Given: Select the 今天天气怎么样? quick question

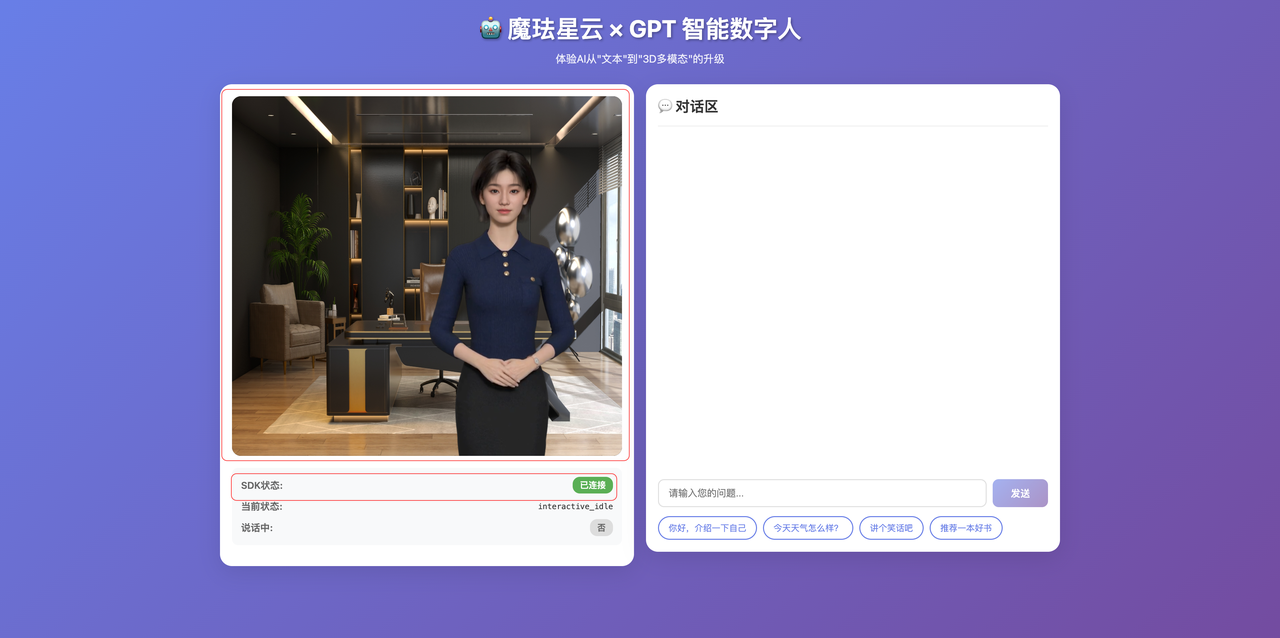Looking at the screenshot, I should [808, 527].
